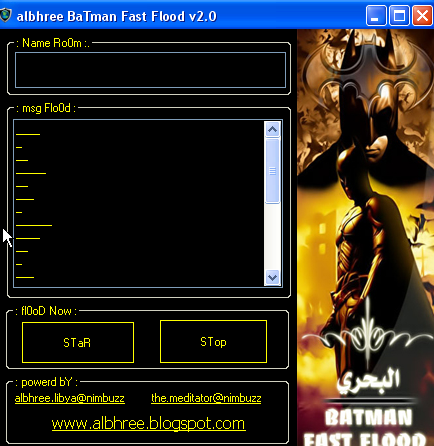The height and width of the screenshot is (446, 434).
Task: Click the message box scrollbar thumb
Action: pyautogui.click(x=272, y=171)
